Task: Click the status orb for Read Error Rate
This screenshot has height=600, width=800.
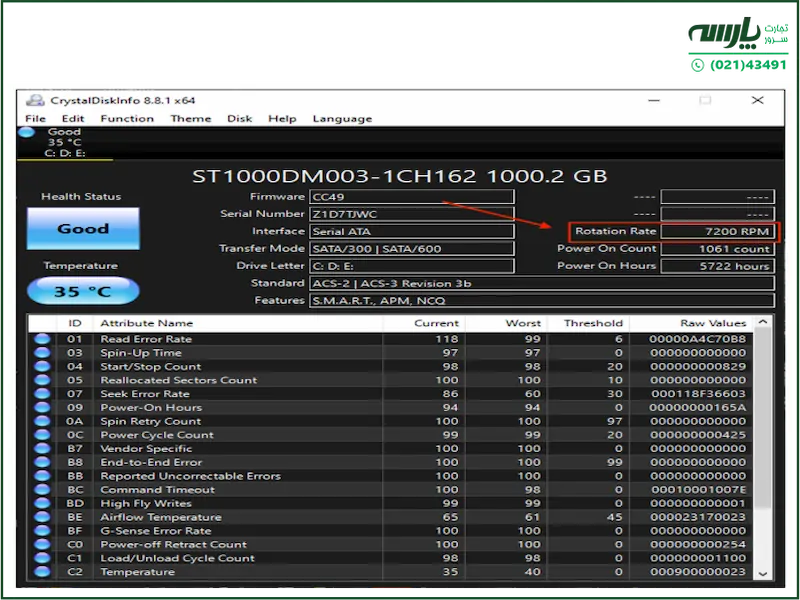Action: (42, 339)
